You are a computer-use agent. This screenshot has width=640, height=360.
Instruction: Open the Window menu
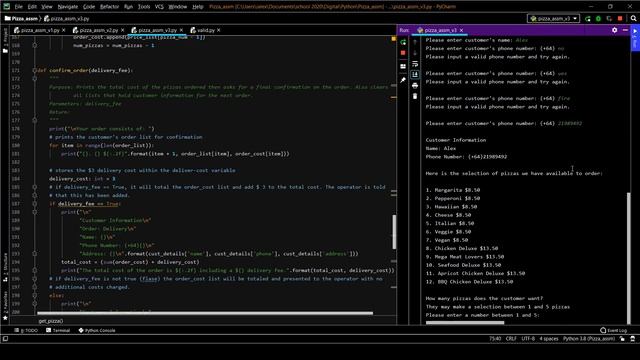point(178,7)
